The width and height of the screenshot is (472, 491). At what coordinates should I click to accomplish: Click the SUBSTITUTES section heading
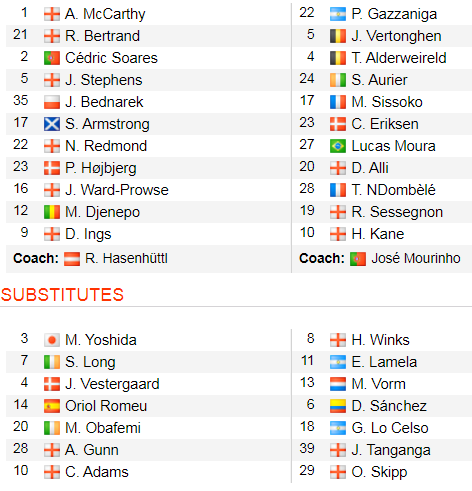(x=62, y=295)
